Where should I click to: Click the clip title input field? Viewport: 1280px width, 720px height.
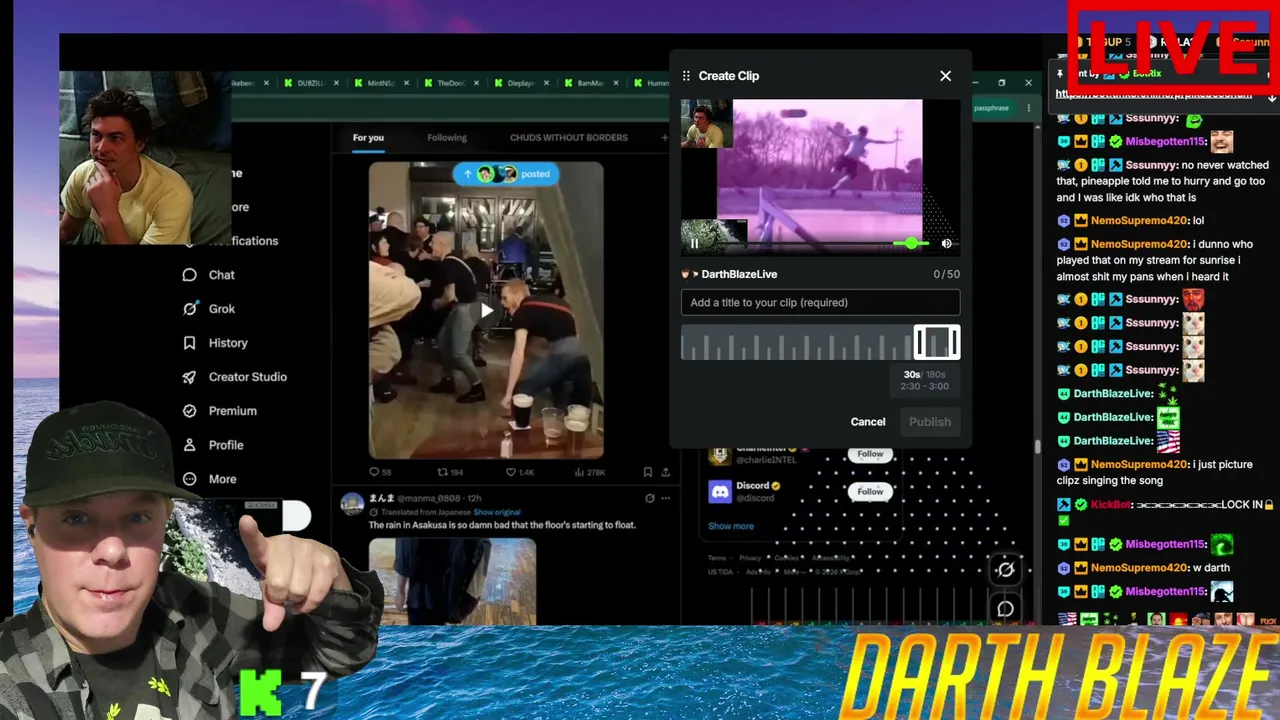[x=820, y=302]
